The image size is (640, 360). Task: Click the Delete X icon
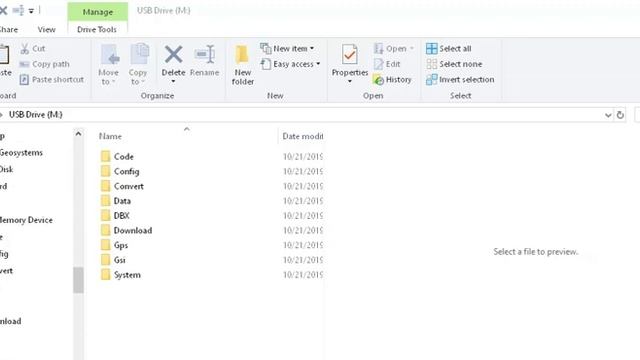pyautogui.click(x=173, y=54)
